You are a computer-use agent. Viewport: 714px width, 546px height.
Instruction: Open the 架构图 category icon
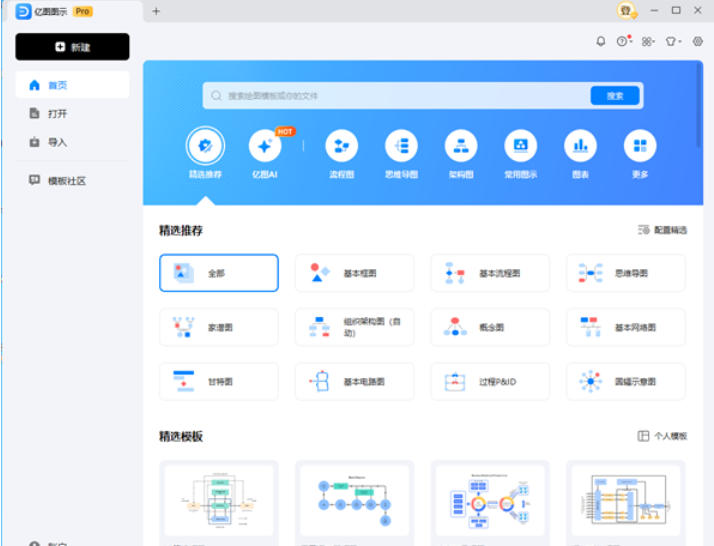click(x=461, y=147)
